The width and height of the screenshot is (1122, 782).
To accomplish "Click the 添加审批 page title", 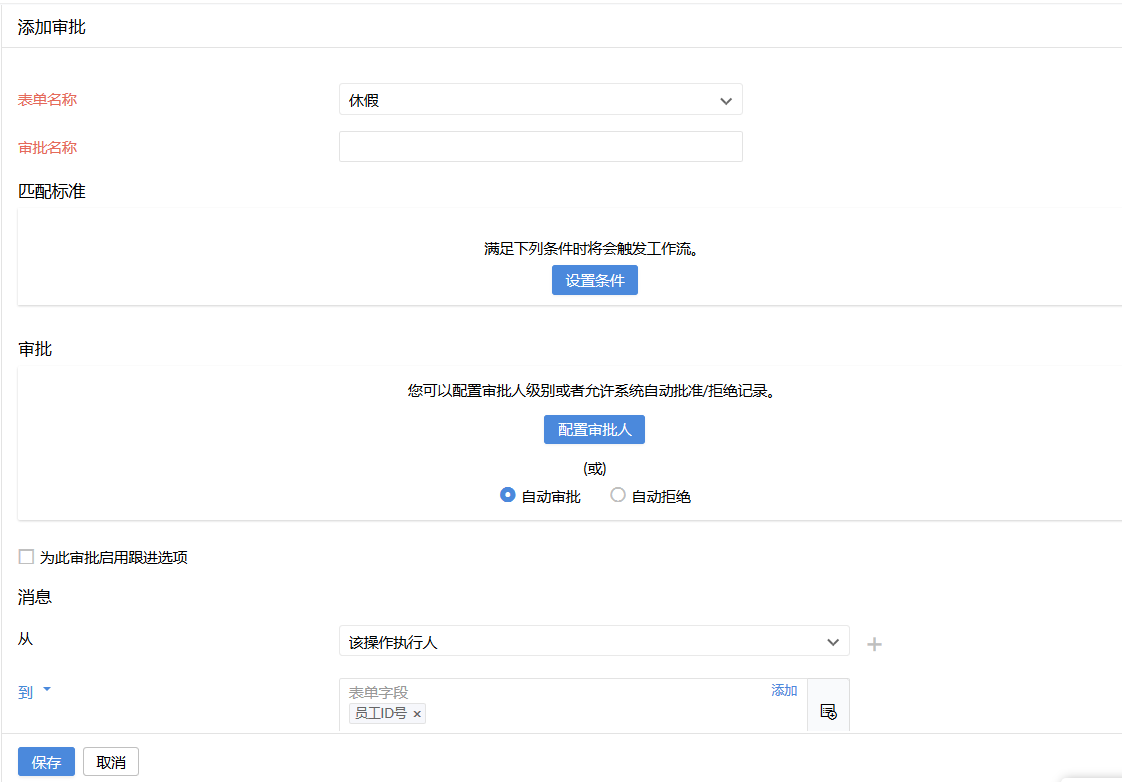I will [x=52, y=27].
